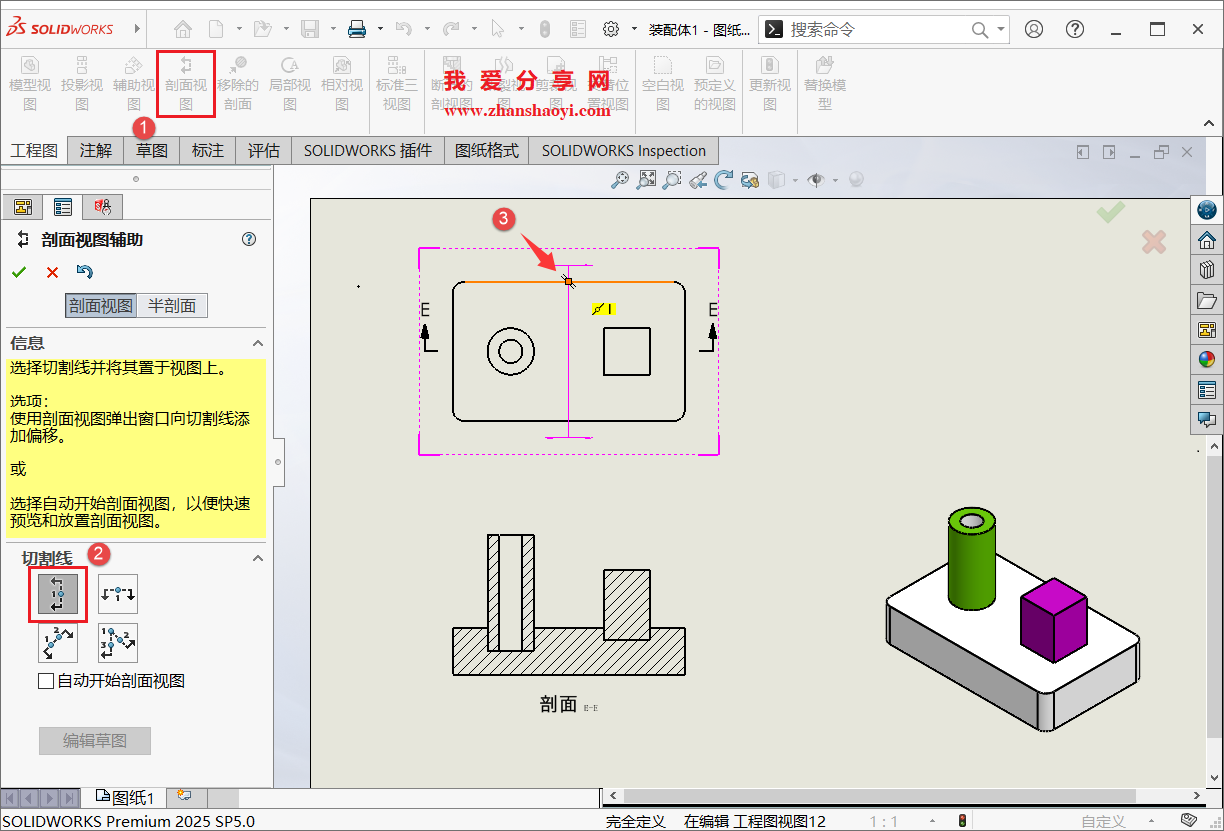This screenshot has width=1224, height=831.
Task: Open the Help question mark icon in the title bar
Action: point(1074,29)
